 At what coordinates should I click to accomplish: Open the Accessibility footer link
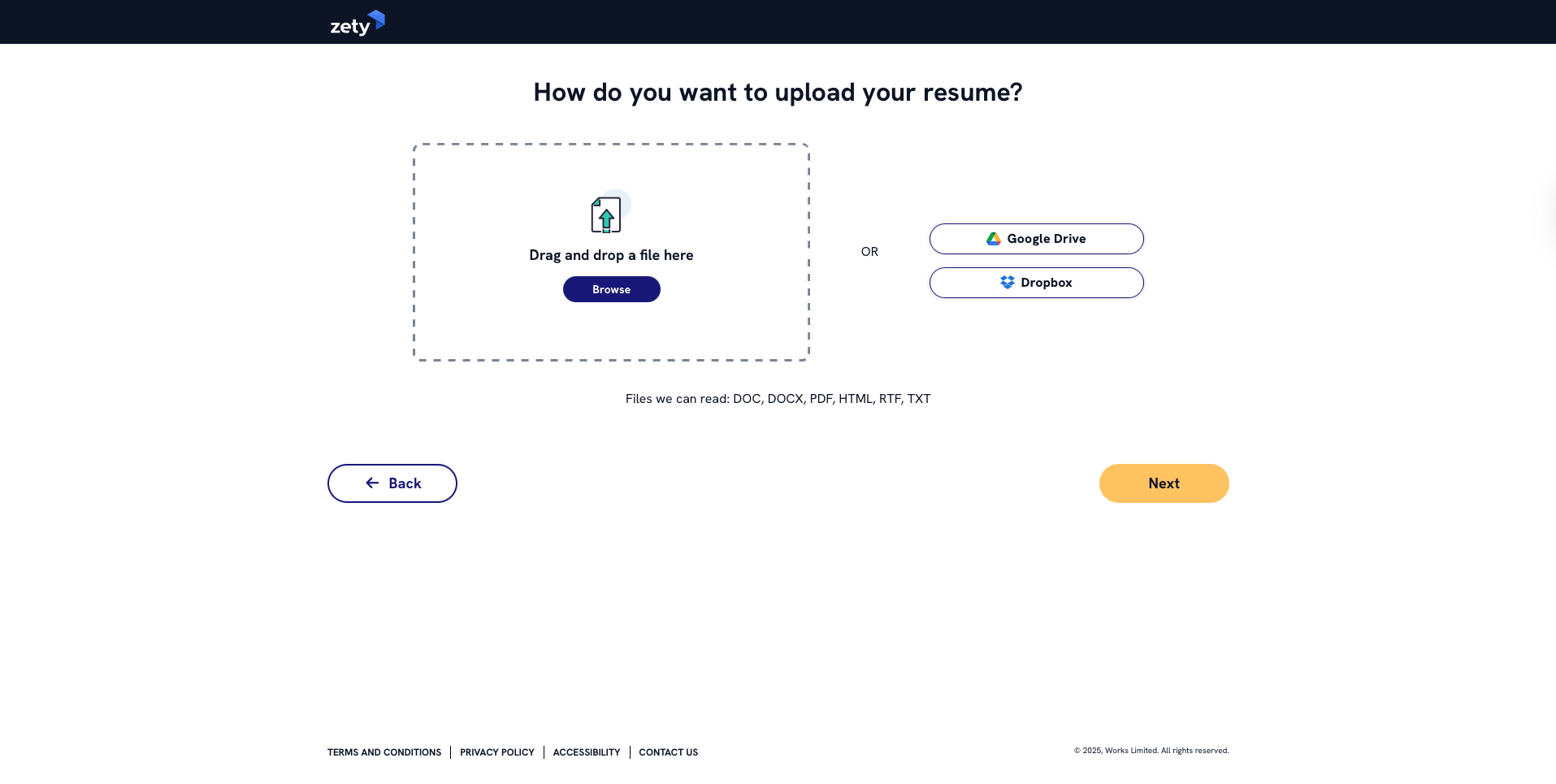[x=587, y=752]
